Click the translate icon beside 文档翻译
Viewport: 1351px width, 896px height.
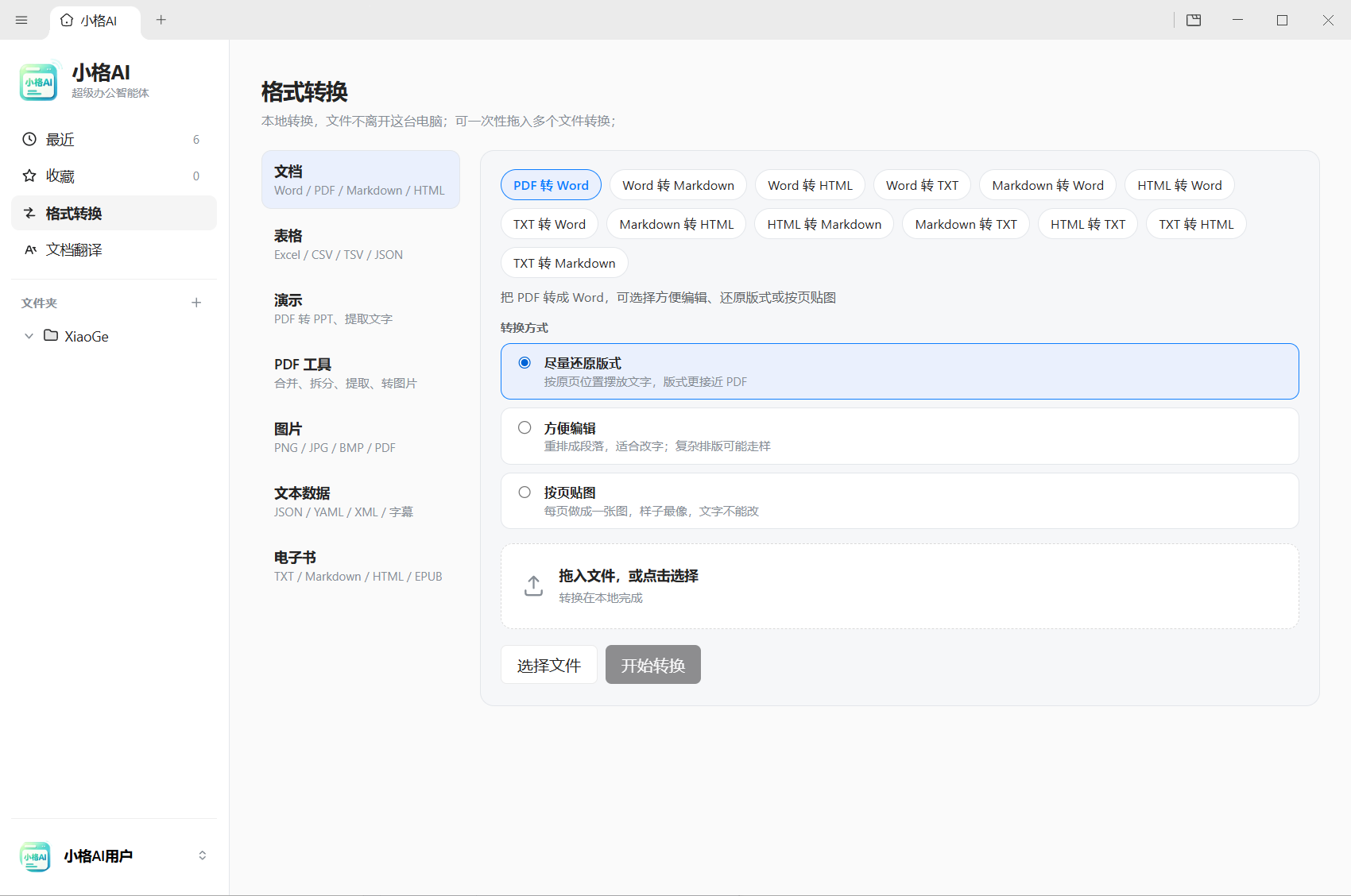[30, 249]
